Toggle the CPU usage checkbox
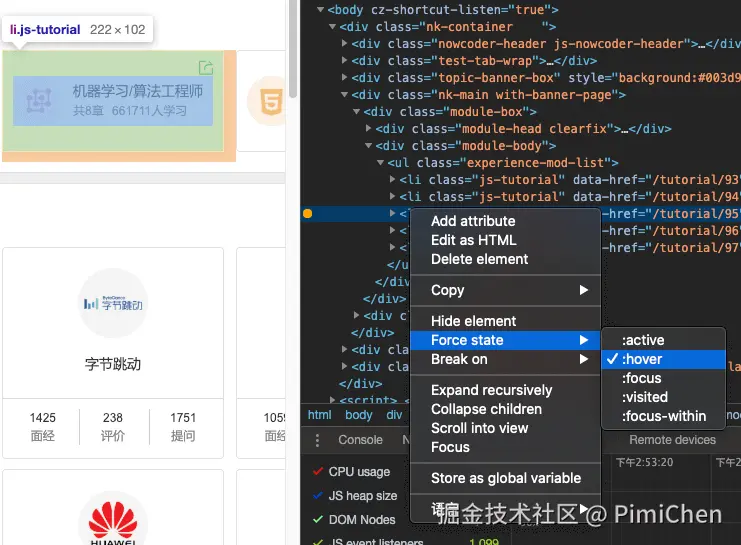This screenshot has height=545, width=741. (x=318, y=471)
